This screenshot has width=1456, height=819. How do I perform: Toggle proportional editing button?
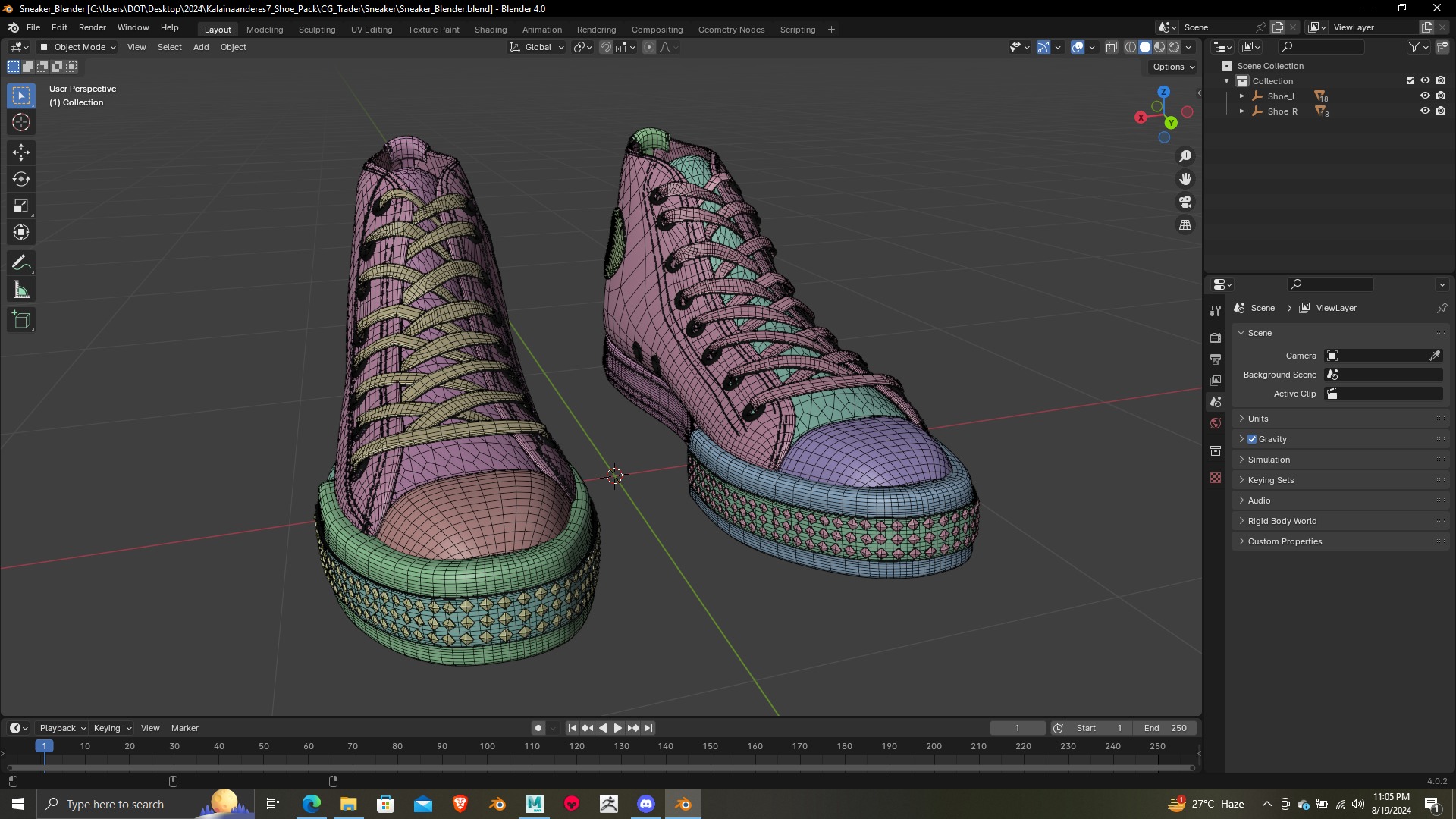coord(649,47)
